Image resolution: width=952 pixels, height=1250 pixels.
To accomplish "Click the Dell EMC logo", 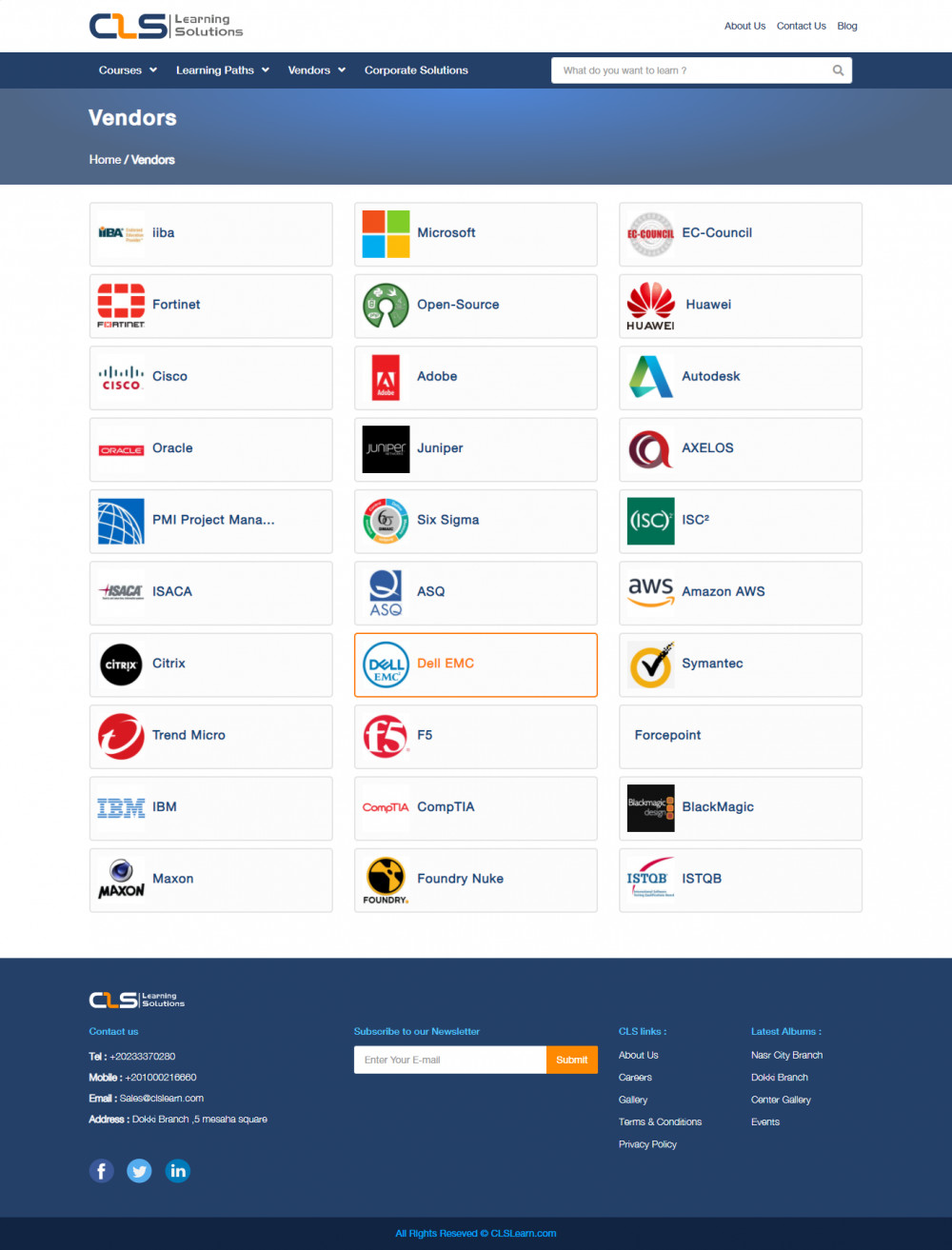I will [386, 665].
